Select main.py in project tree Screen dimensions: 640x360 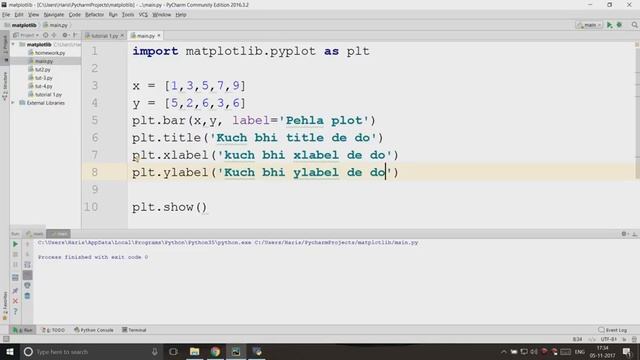41,61
